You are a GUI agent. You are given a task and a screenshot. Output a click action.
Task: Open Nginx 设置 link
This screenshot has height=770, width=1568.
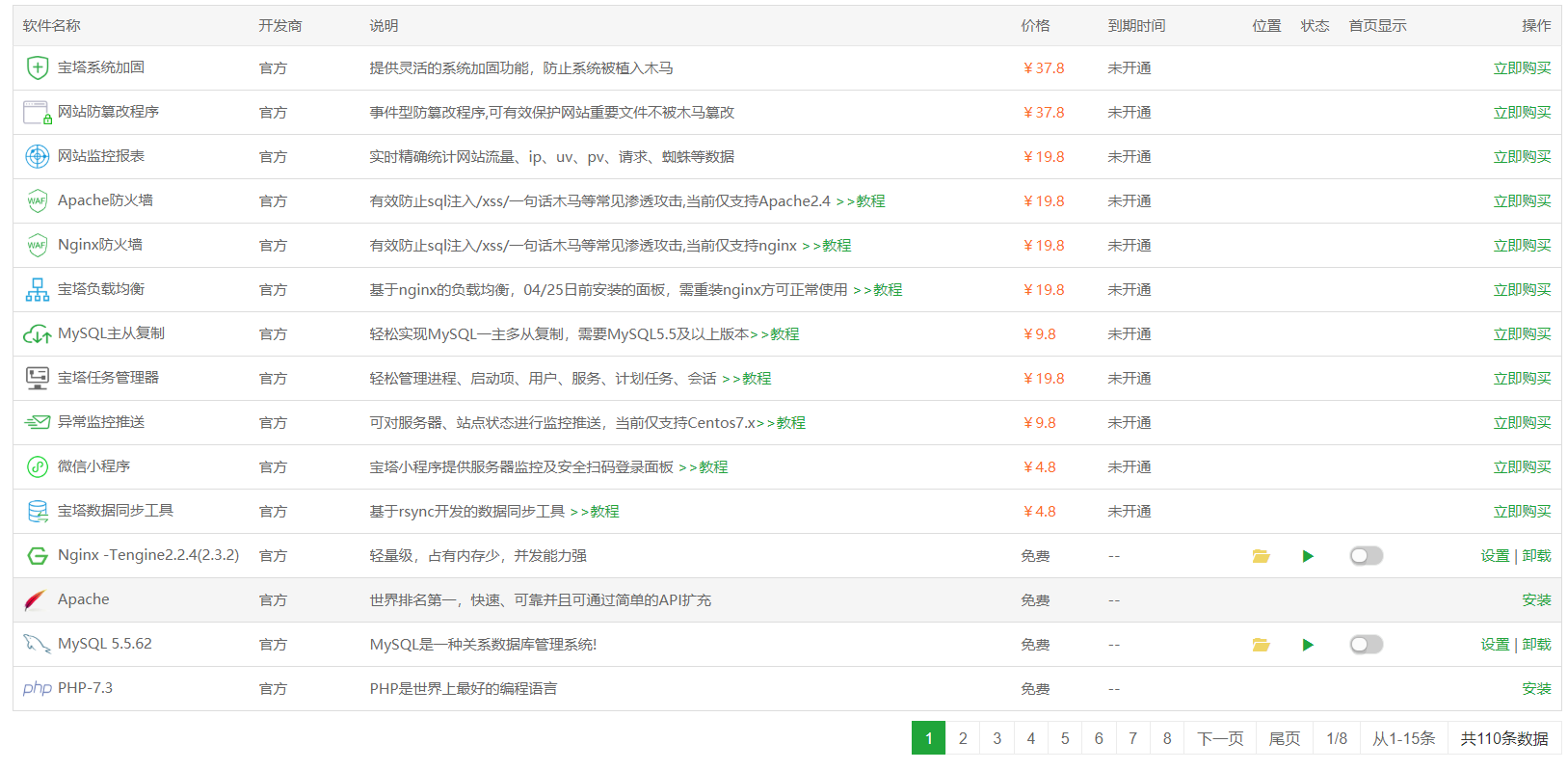coord(1496,556)
